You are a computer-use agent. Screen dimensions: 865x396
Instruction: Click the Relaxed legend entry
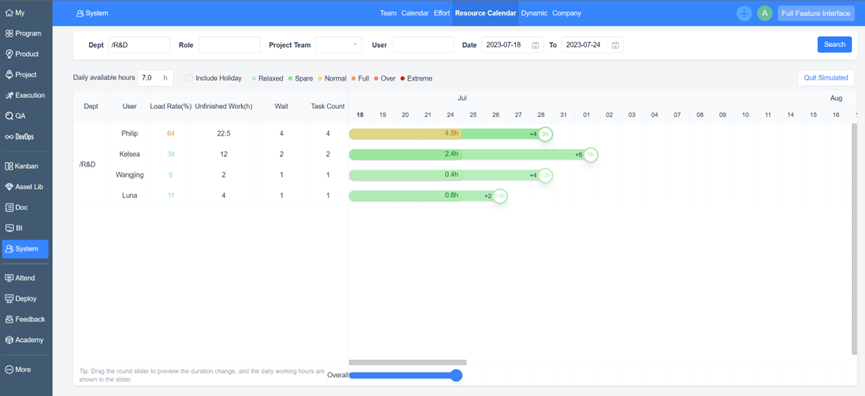[268, 78]
